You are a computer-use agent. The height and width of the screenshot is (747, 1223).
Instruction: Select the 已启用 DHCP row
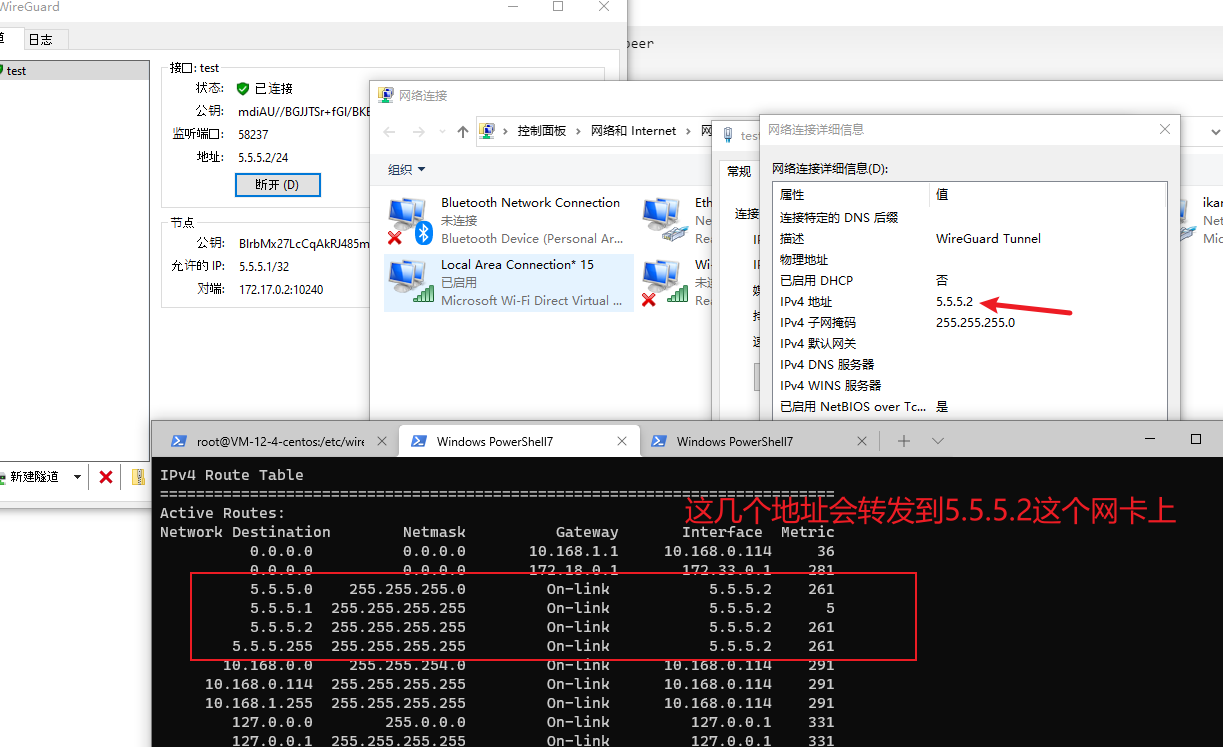pyautogui.click(x=969, y=280)
